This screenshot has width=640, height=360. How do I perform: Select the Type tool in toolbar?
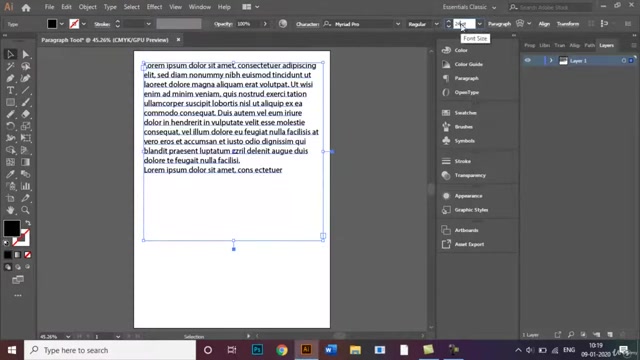[10, 90]
